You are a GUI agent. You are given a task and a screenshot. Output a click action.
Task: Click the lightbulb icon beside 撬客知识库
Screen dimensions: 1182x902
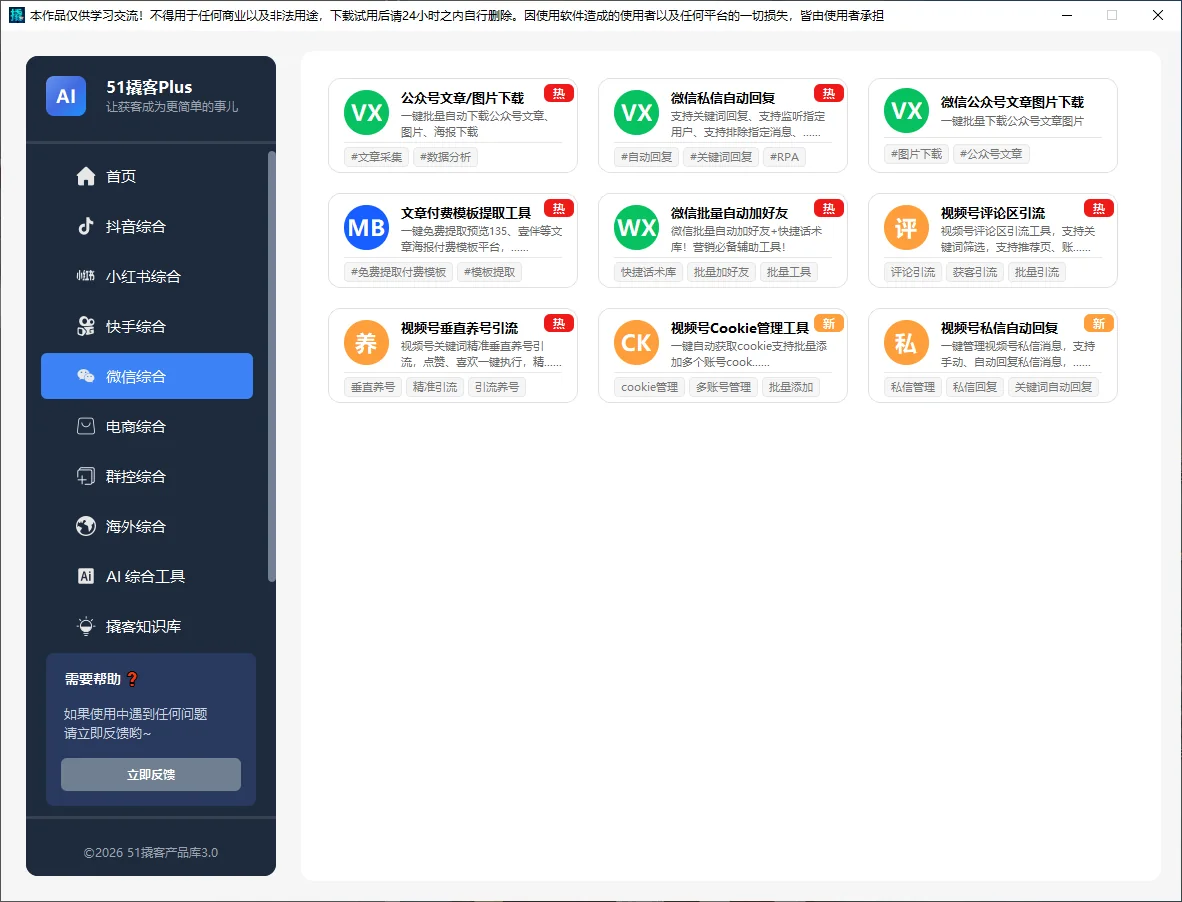tap(86, 626)
